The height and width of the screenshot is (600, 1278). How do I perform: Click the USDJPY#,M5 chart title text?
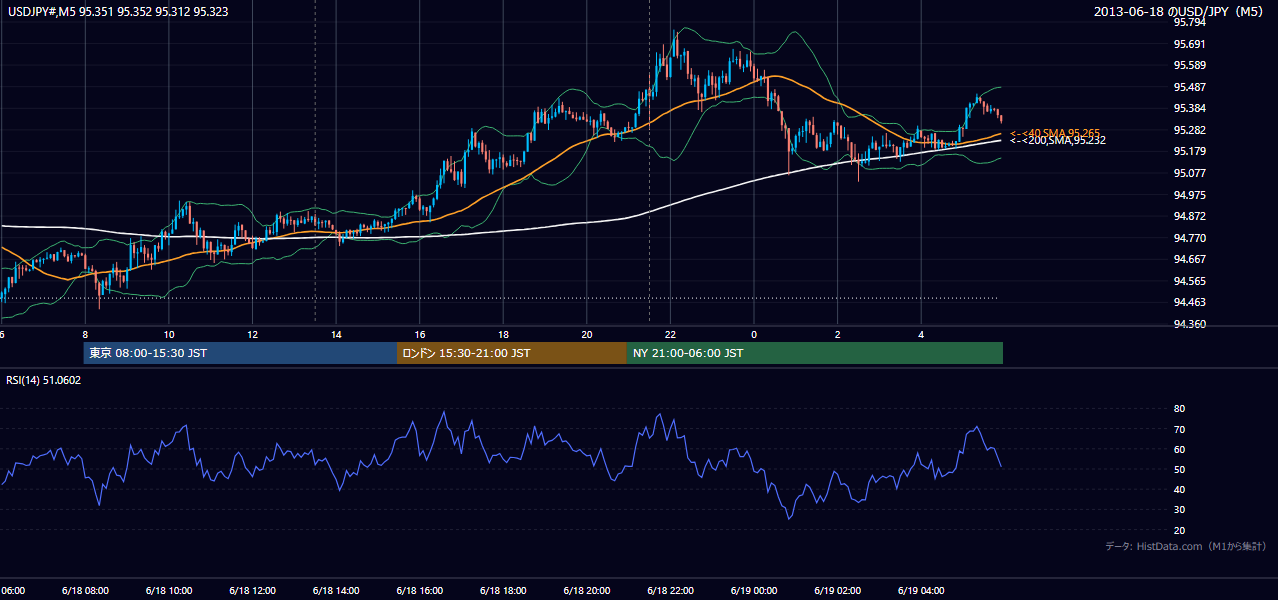118,11
